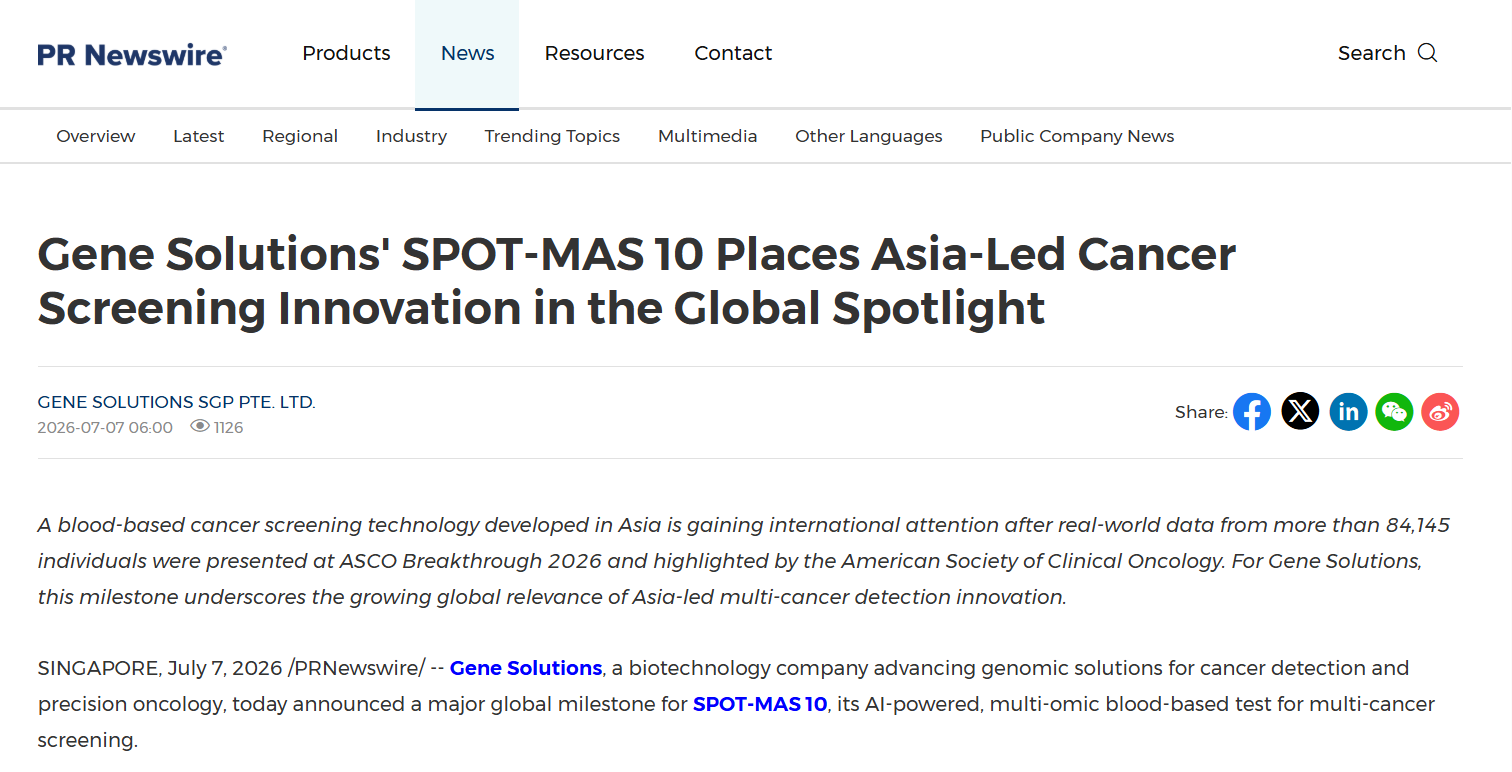Open the Regional news tab
Image resolution: width=1512 pixels, height=772 pixels.
(x=300, y=136)
